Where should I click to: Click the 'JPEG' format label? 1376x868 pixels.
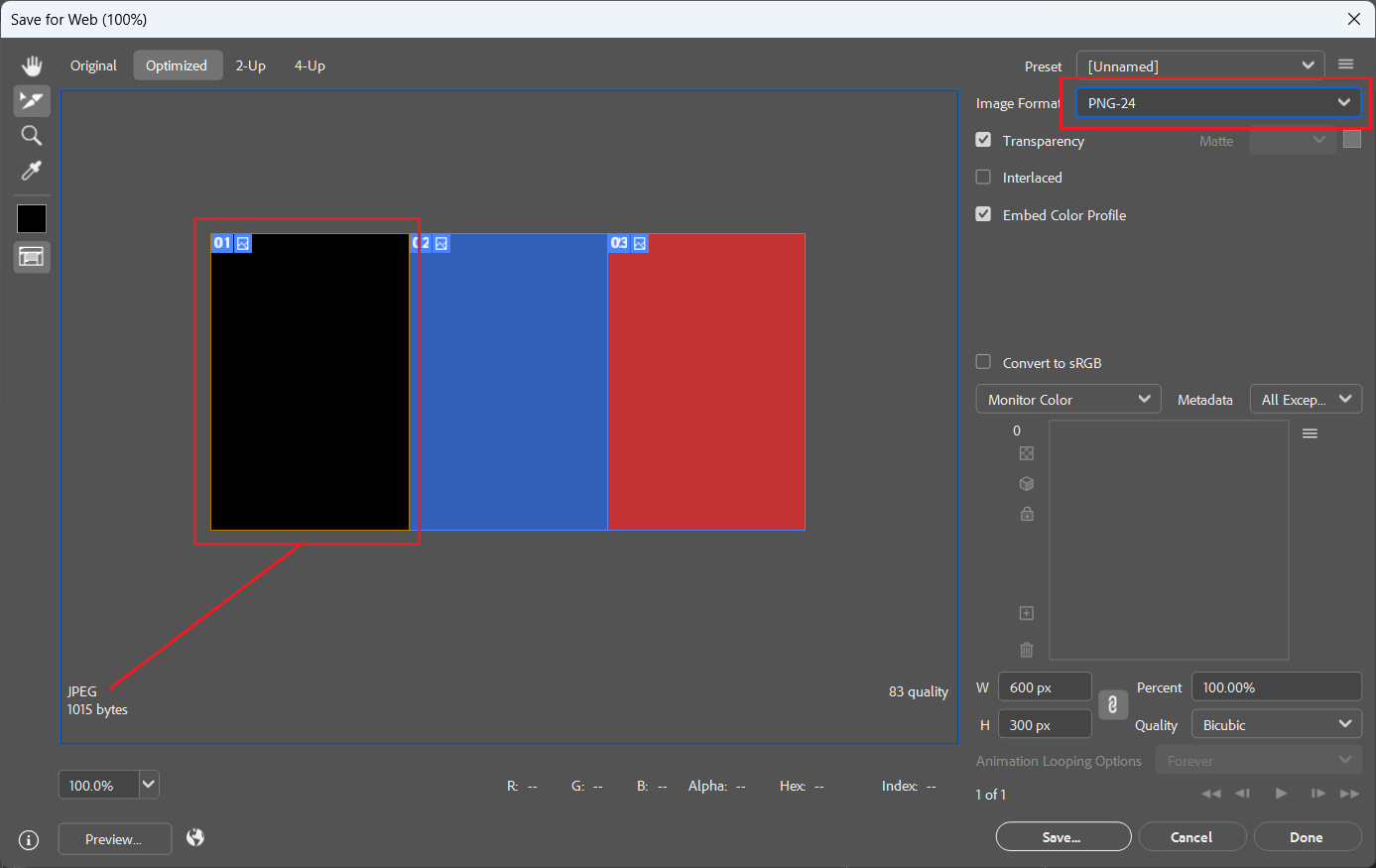tap(82, 691)
